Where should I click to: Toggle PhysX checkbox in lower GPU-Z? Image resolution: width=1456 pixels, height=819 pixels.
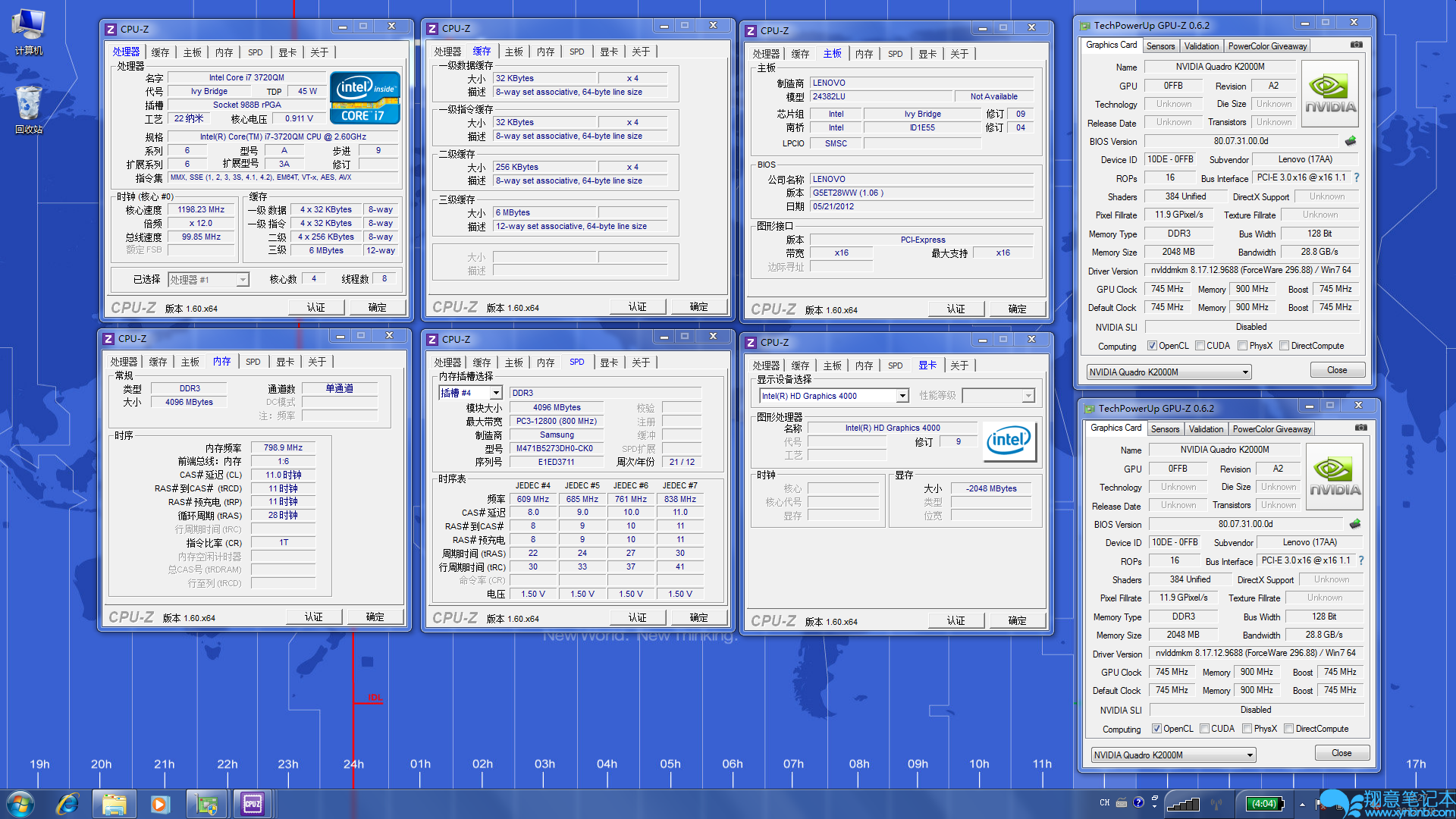(1247, 729)
